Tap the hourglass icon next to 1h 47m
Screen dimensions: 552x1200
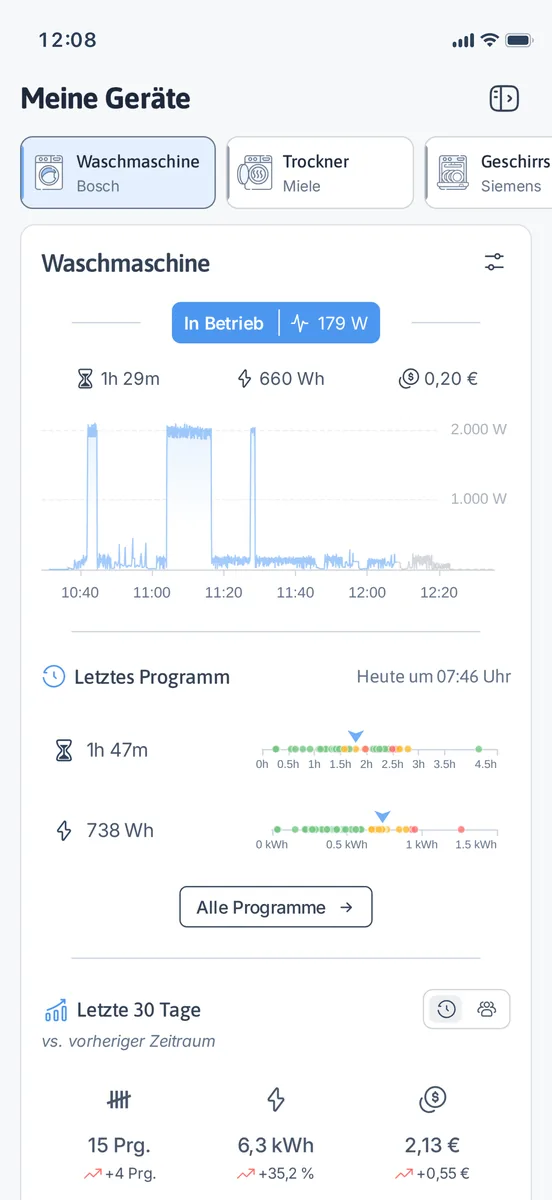click(64, 750)
